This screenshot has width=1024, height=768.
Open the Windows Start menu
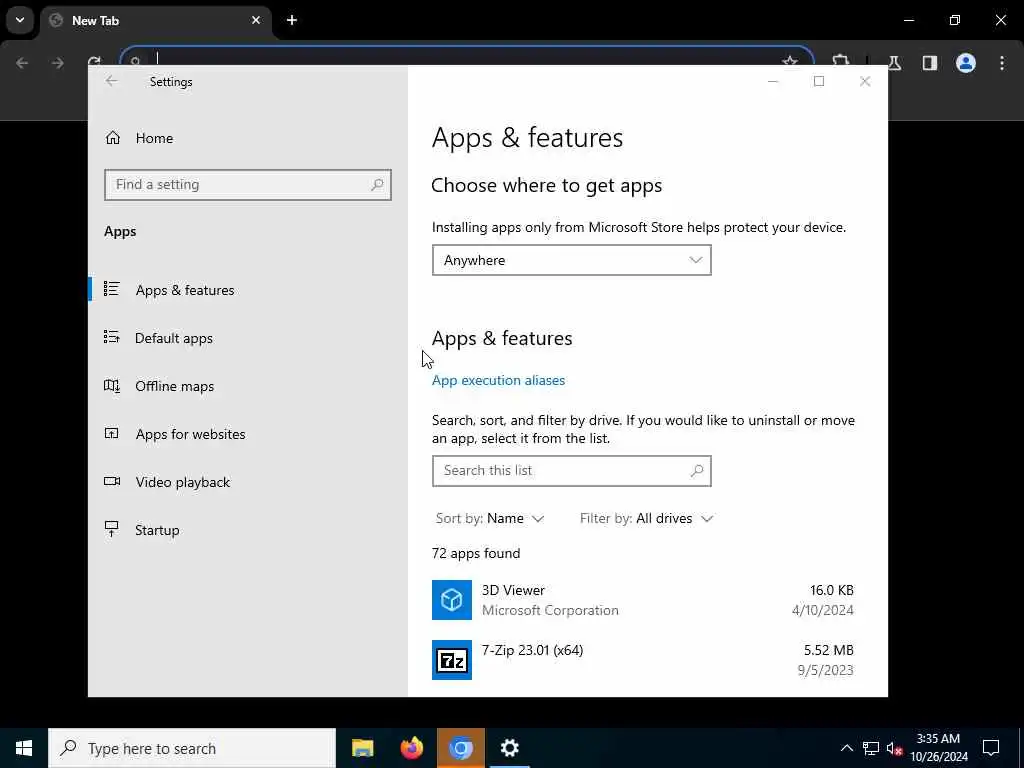click(x=24, y=748)
